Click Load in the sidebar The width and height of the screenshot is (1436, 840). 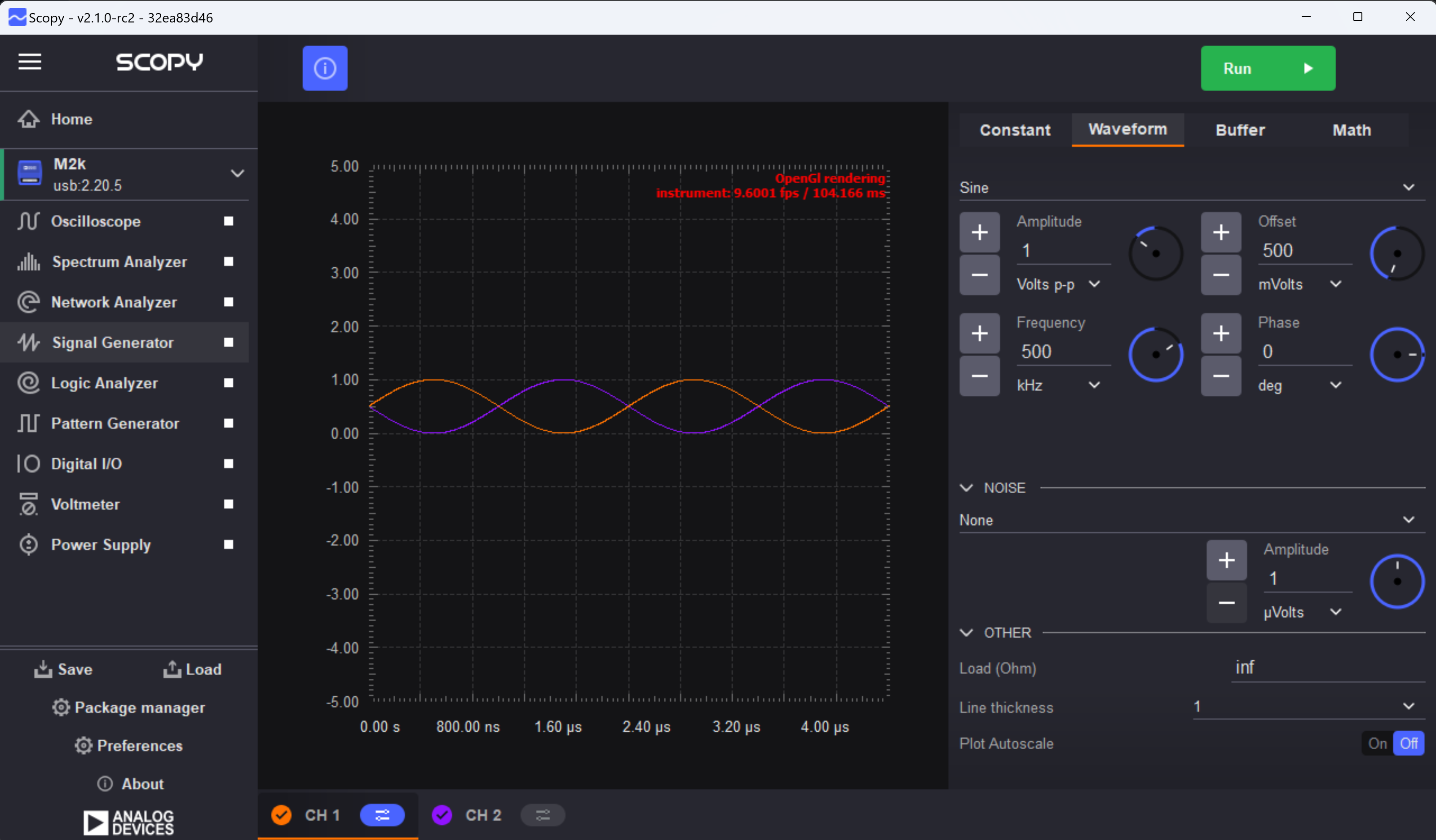point(192,669)
